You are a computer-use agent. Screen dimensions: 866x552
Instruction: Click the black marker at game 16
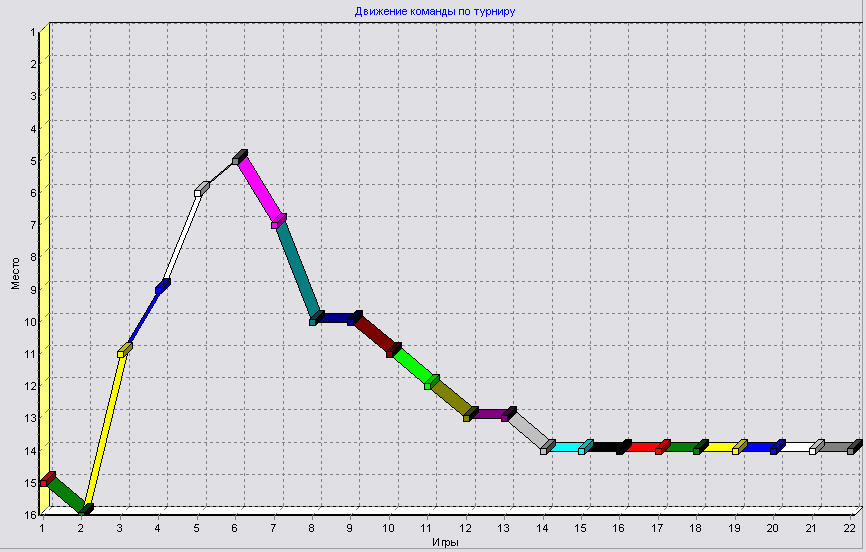(x=624, y=447)
